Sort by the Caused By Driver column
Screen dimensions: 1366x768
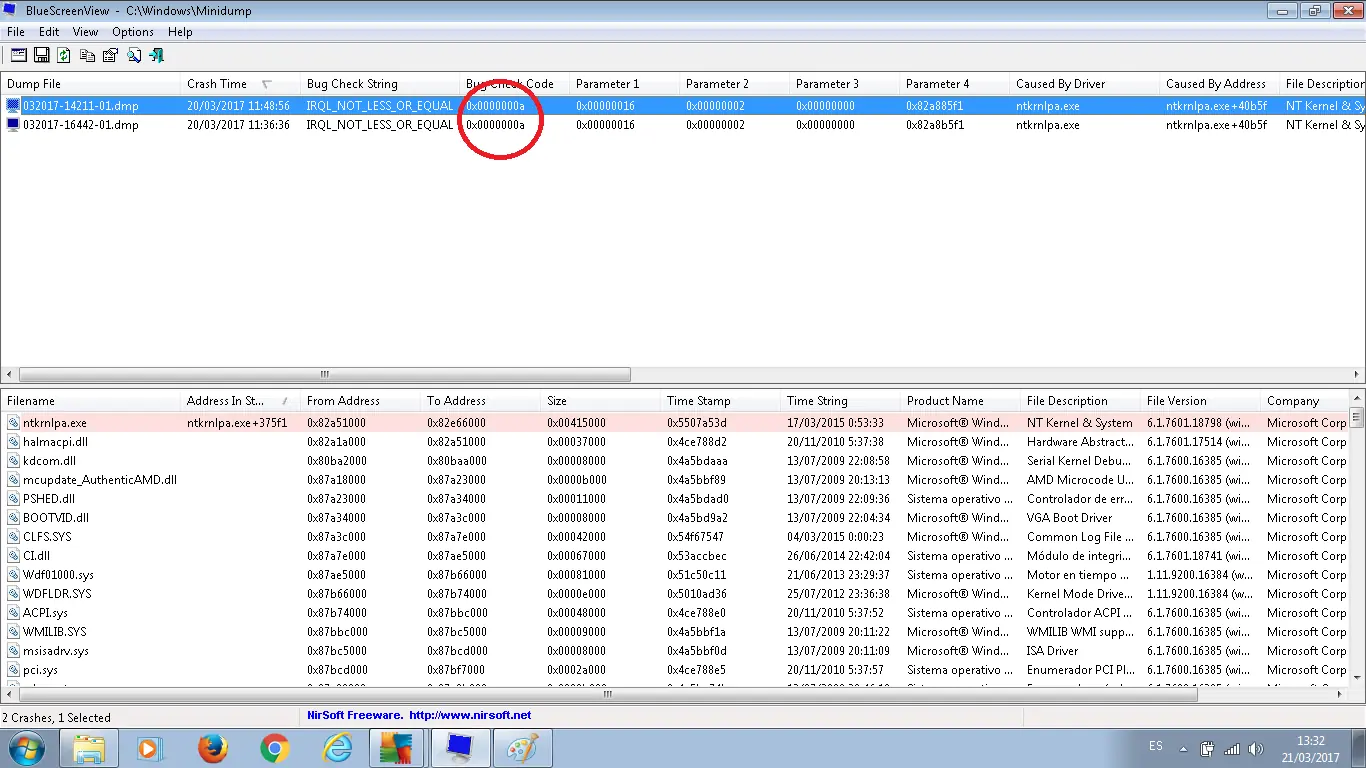[1085, 84]
